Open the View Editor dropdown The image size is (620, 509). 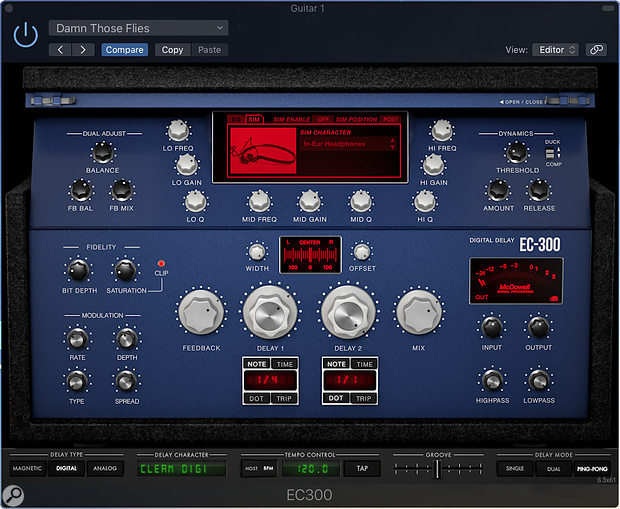557,49
